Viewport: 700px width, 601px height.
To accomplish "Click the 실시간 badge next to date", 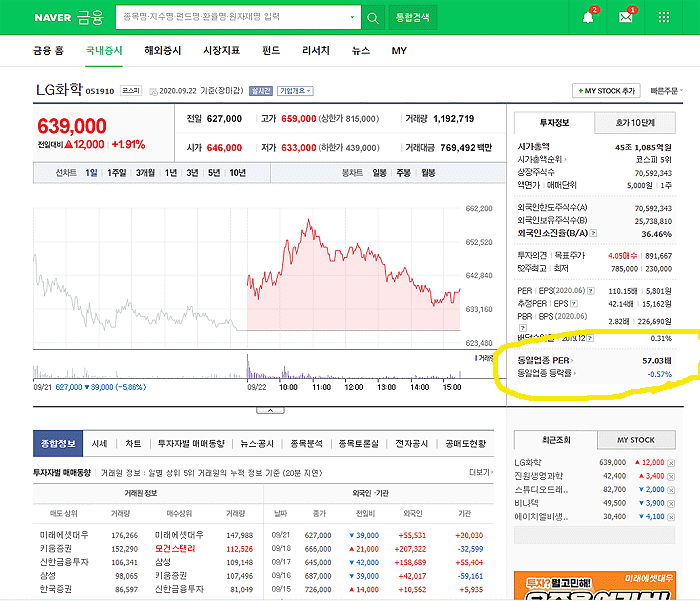I will (261, 91).
